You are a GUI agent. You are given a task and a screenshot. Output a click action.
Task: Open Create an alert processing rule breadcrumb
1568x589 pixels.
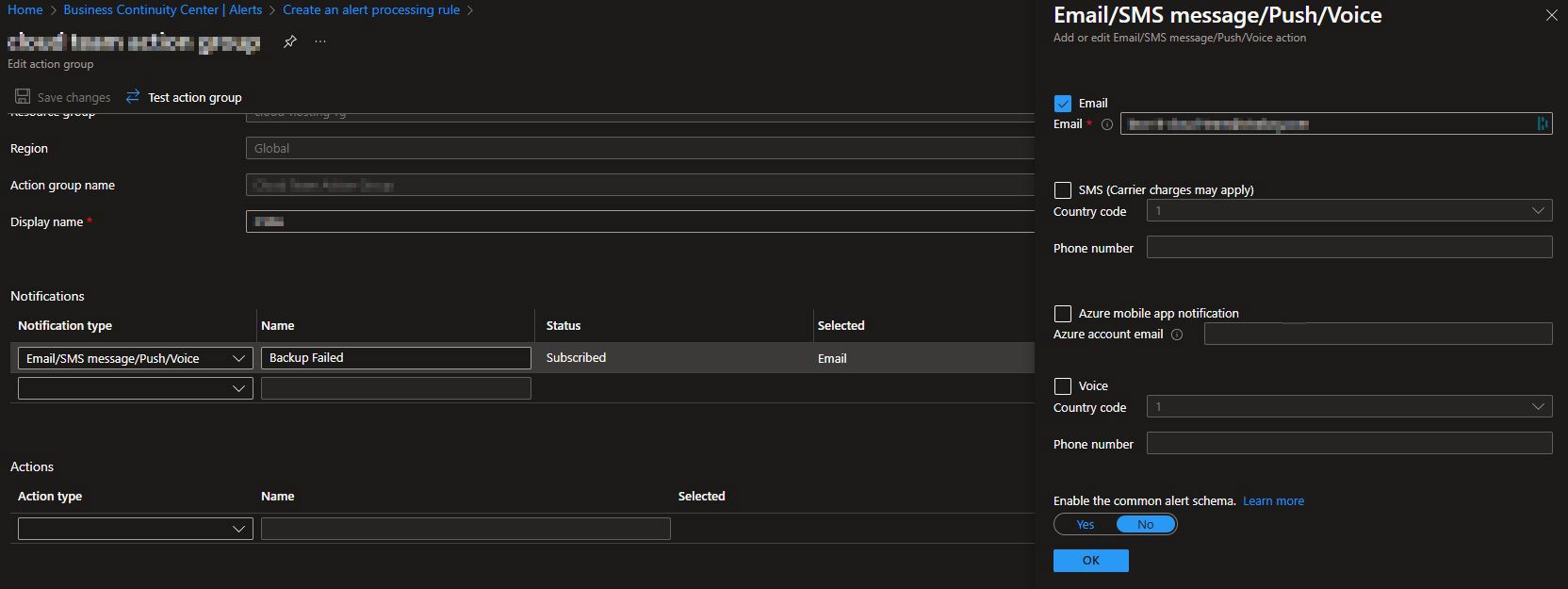(371, 9)
